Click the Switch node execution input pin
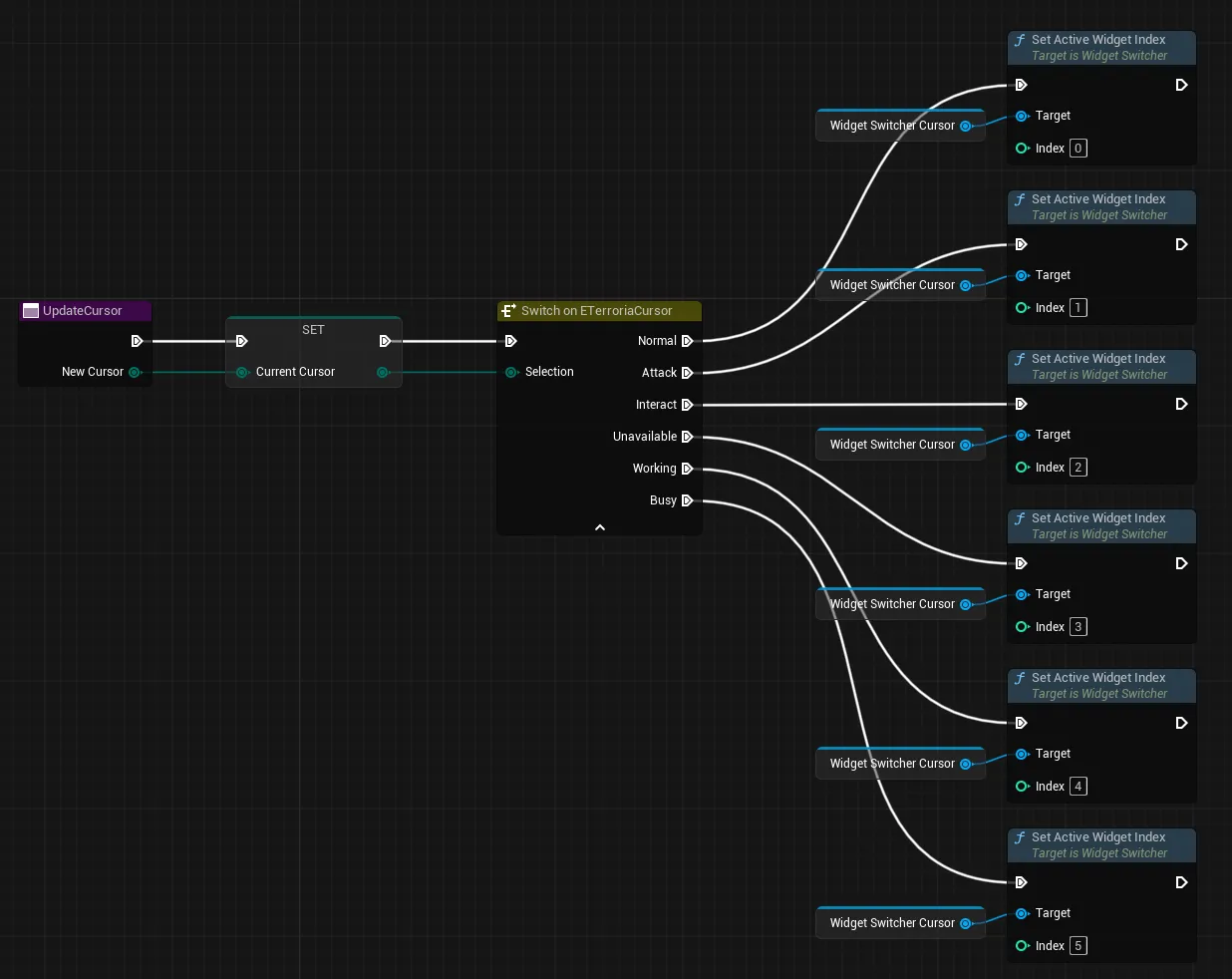This screenshot has width=1232, height=979. [510, 341]
